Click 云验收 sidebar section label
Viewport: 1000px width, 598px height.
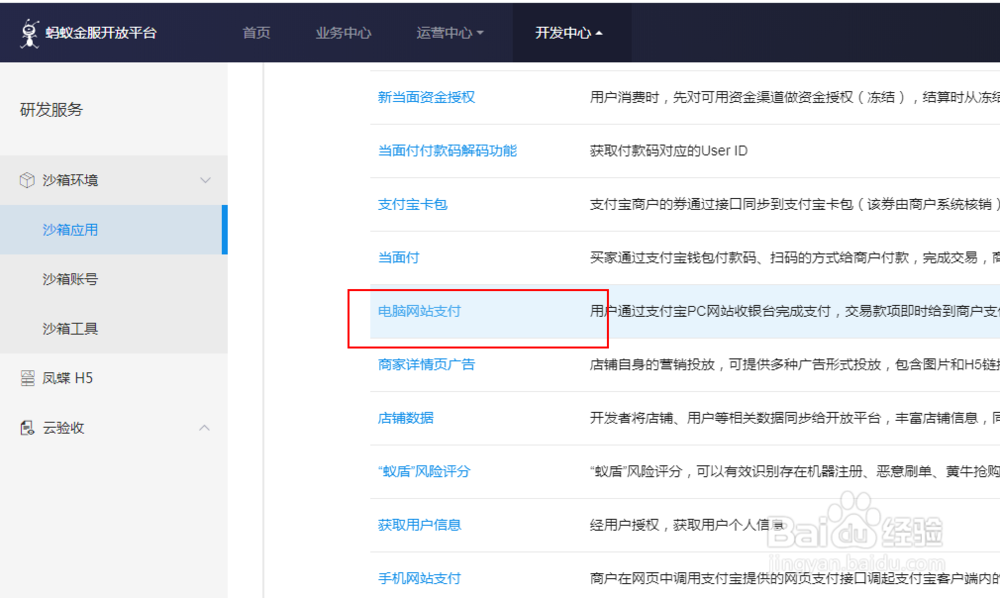coord(63,428)
